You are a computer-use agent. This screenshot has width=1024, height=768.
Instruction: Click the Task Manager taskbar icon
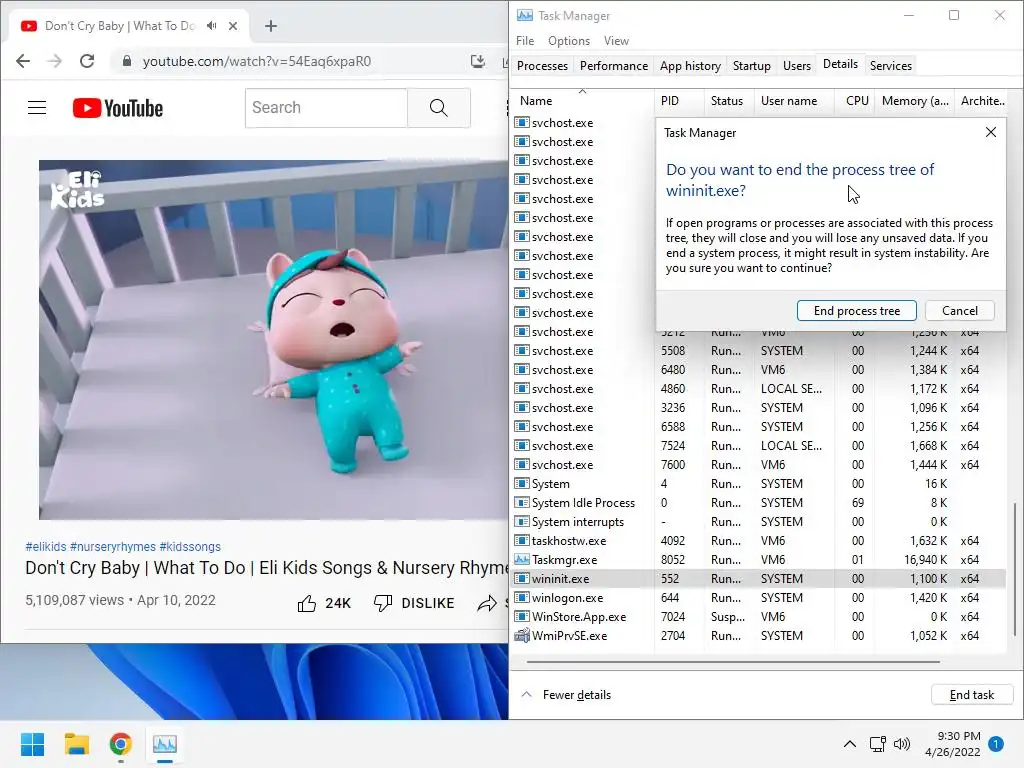[165, 744]
